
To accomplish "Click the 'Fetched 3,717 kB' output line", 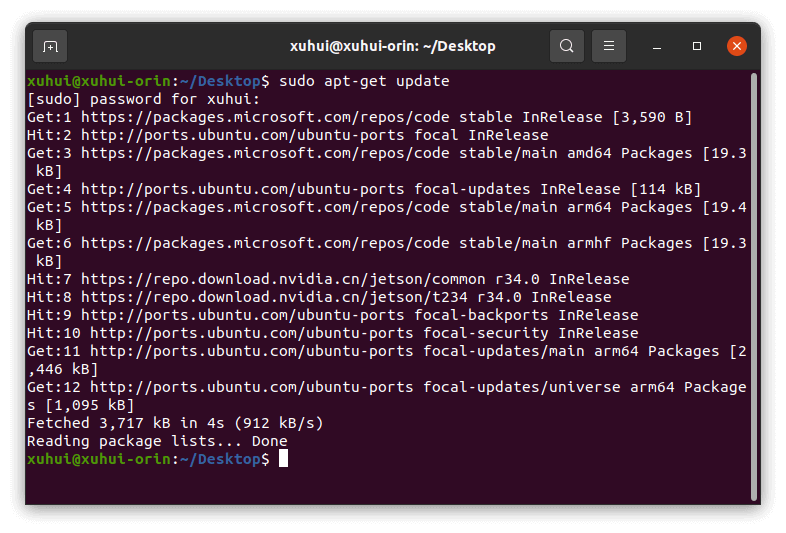I will [175, 423].
